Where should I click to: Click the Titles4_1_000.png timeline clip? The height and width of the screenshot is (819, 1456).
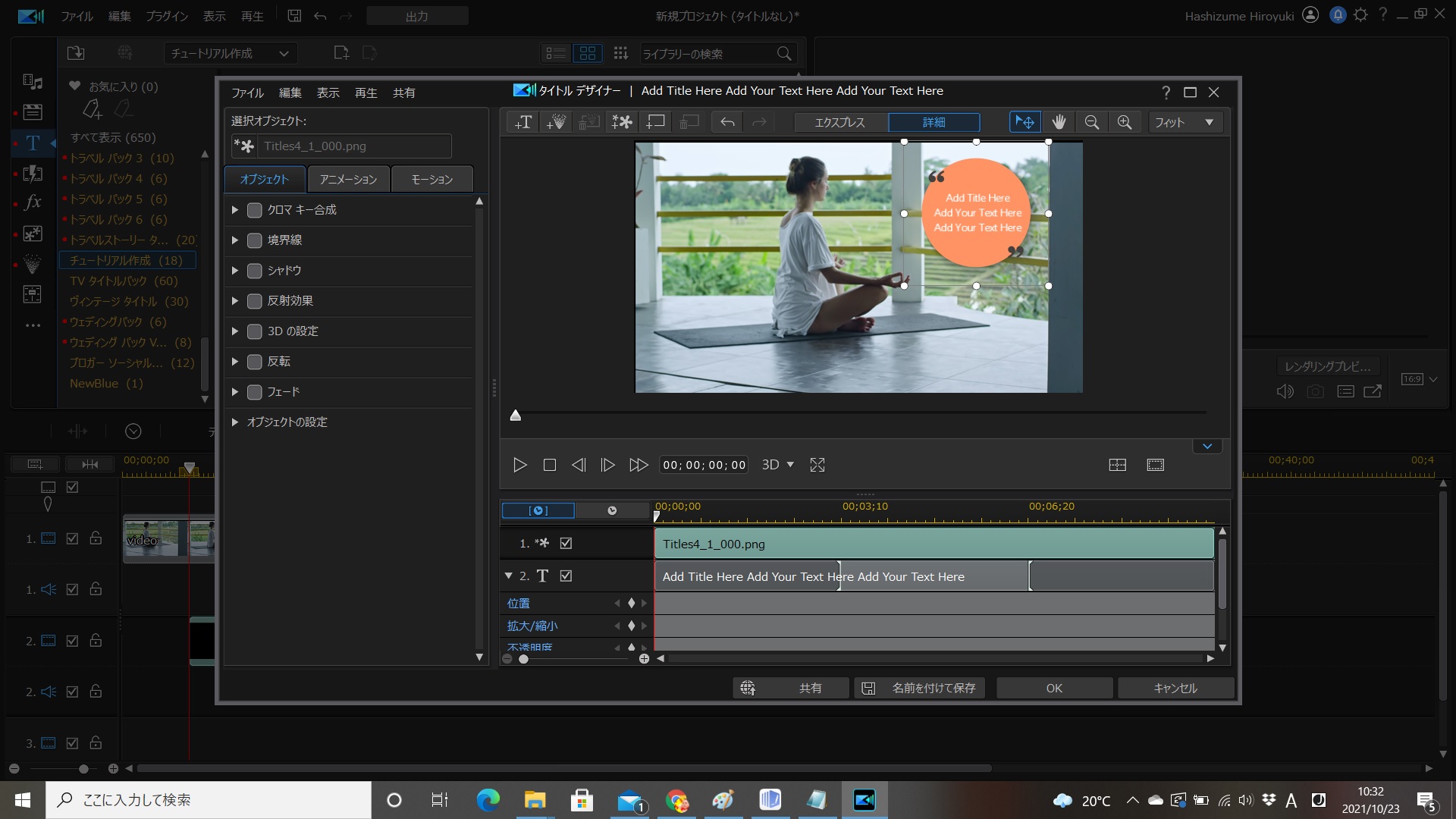tap(933, 544)
